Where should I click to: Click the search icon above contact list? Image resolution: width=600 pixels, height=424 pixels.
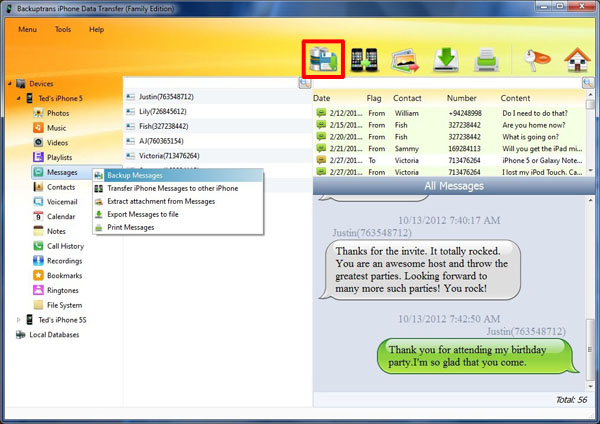[x=305, y=83]
